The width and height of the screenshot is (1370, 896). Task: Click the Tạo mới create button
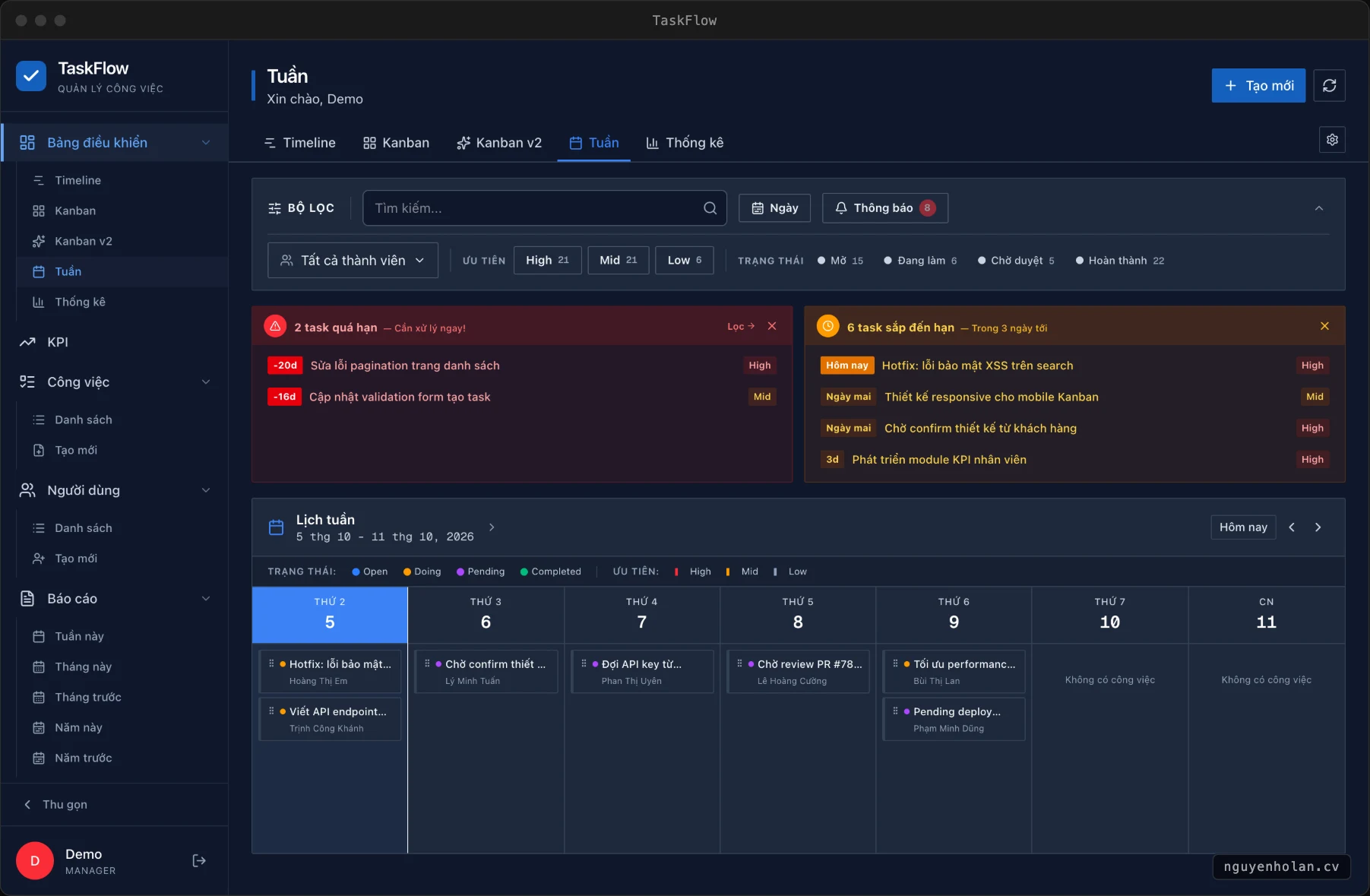pos(1258,85)
